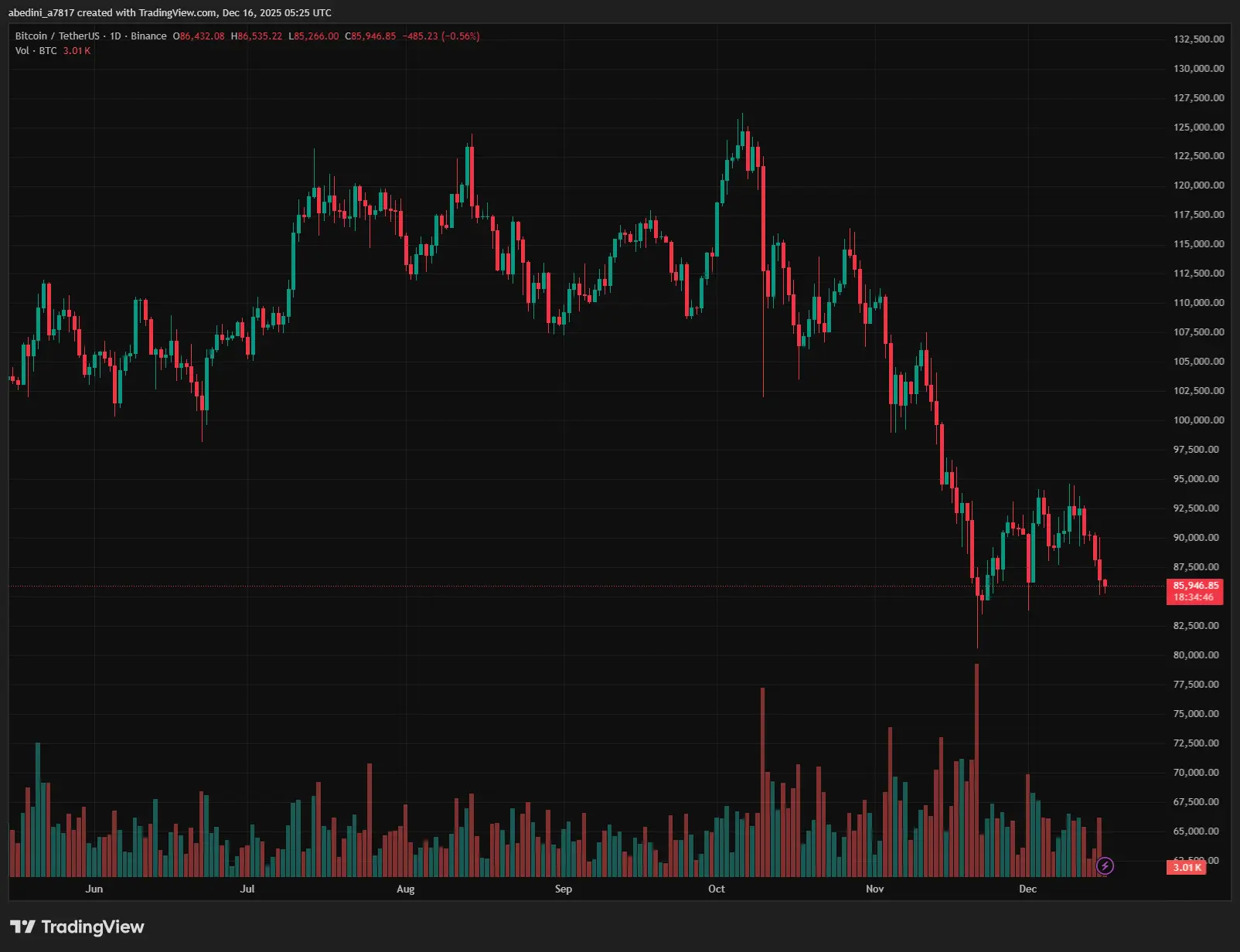Select the Oct label on the time axis
This screenshot has height=952, width=1240.
point(717,889)
